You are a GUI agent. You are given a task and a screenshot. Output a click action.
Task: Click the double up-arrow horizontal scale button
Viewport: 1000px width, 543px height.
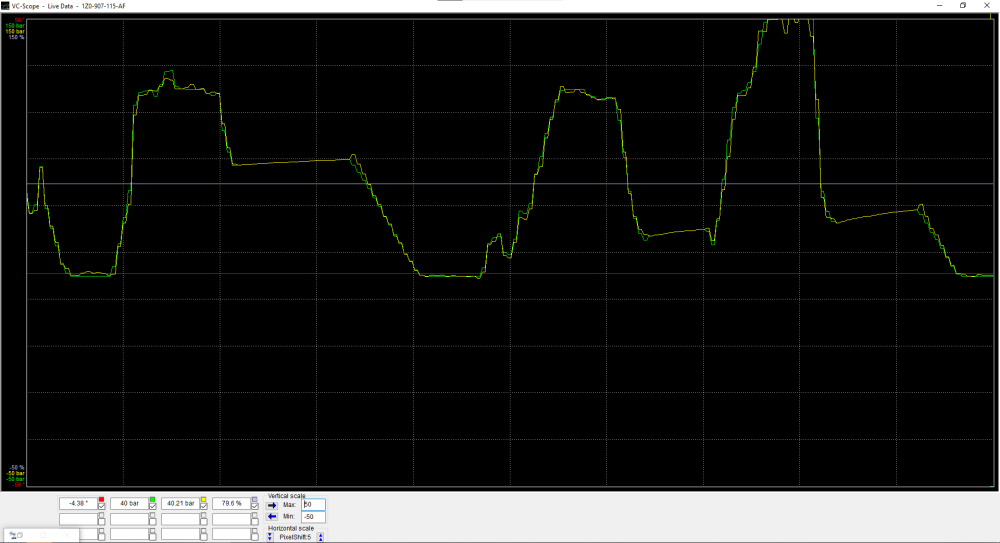(321, 537)
